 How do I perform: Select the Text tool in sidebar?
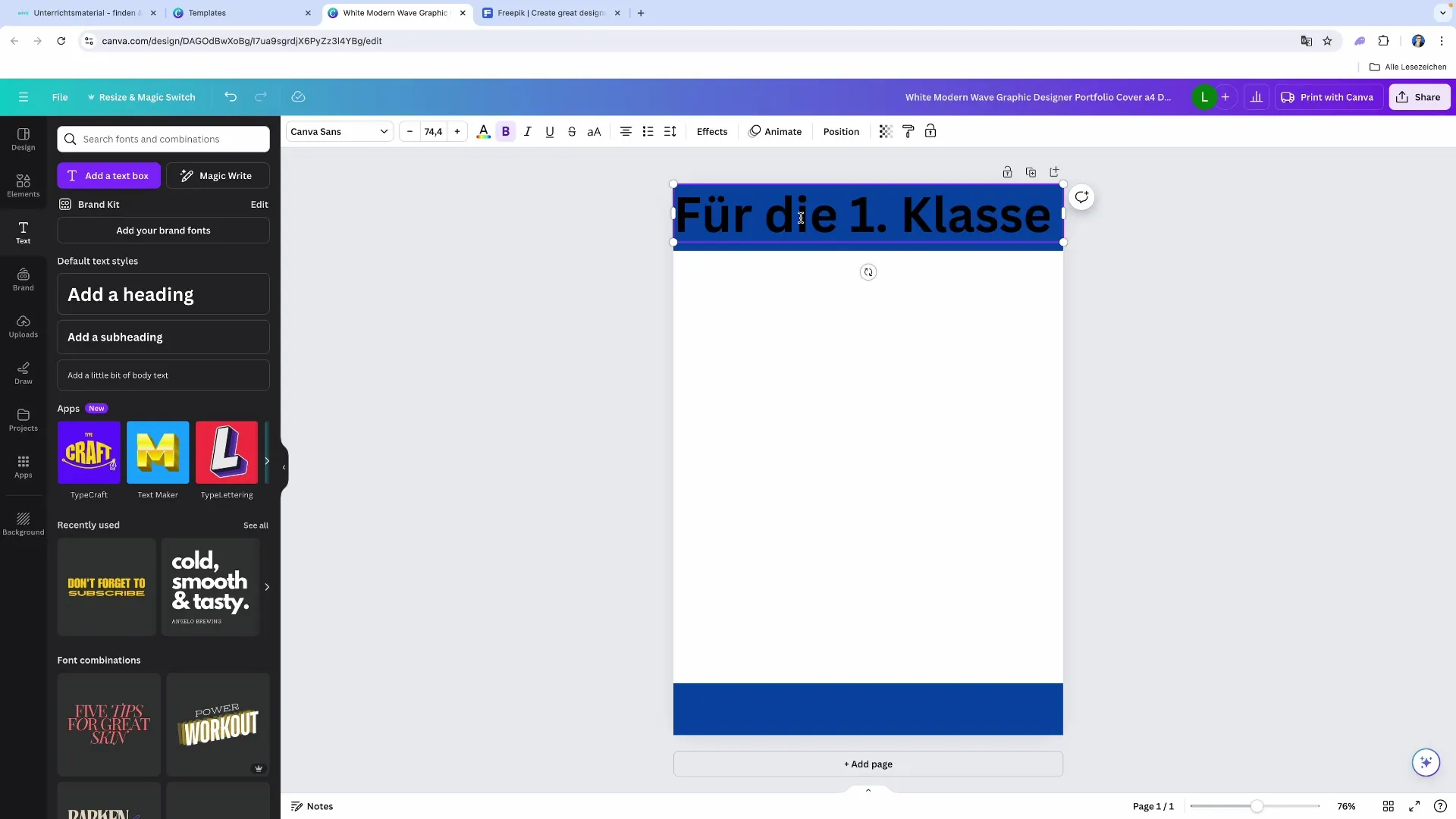coord(23,232)
